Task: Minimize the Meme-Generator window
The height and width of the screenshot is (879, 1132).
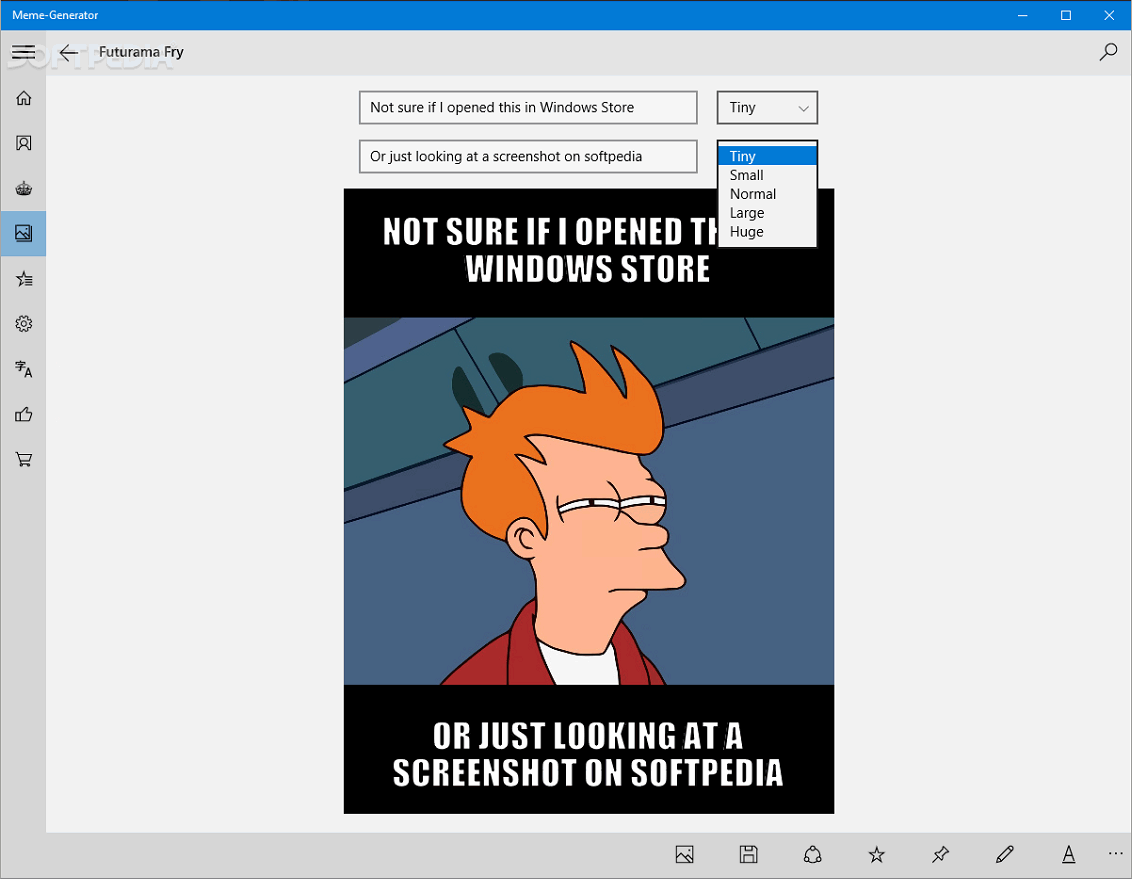Action: [x=1022, y=15]
